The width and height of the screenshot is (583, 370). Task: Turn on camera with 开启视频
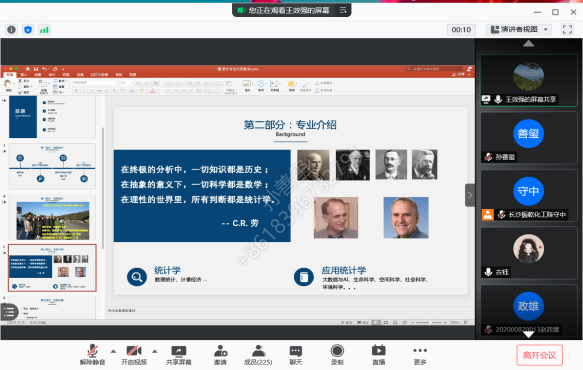134,351
